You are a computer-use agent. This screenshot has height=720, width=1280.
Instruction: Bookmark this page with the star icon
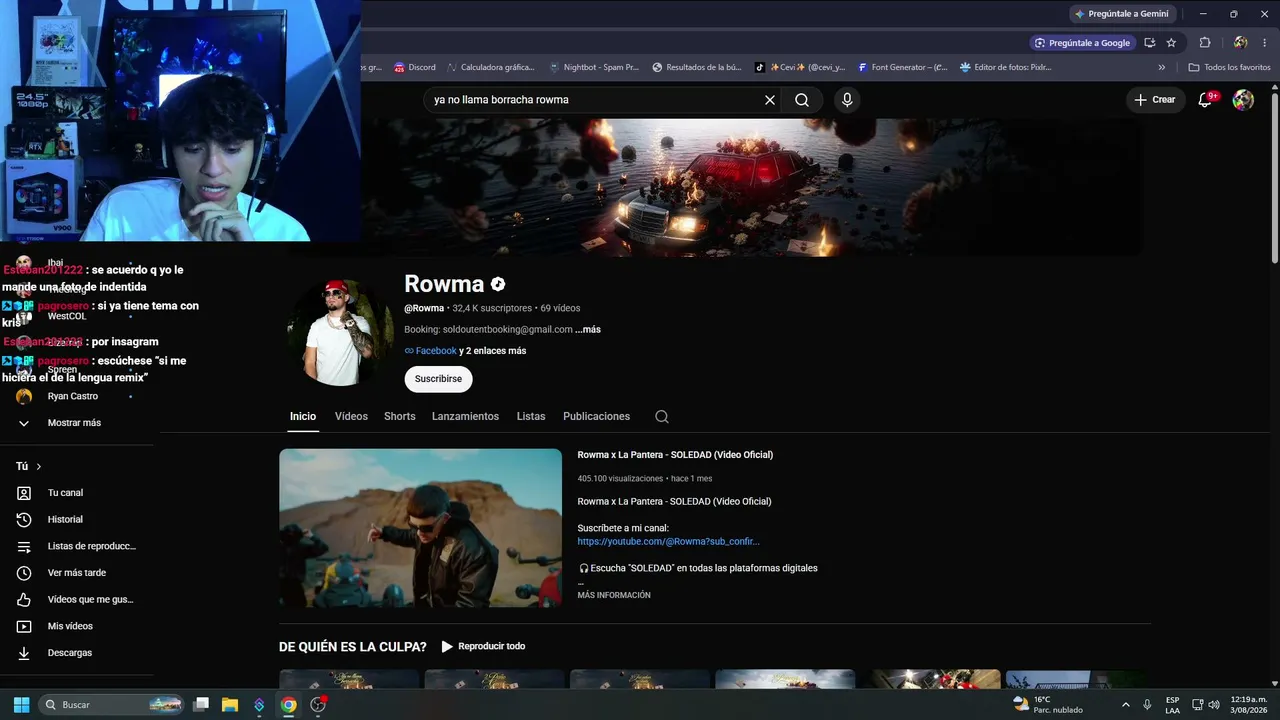coord(1171,43)
